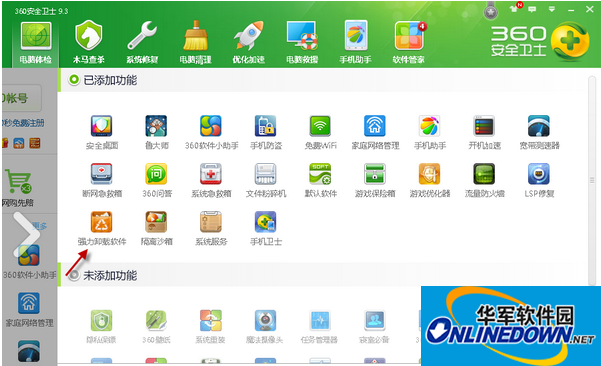Viewport: 601px width, 366px height.
Task: Launch 开机加速 tool
Action: (x=484, y=132)
